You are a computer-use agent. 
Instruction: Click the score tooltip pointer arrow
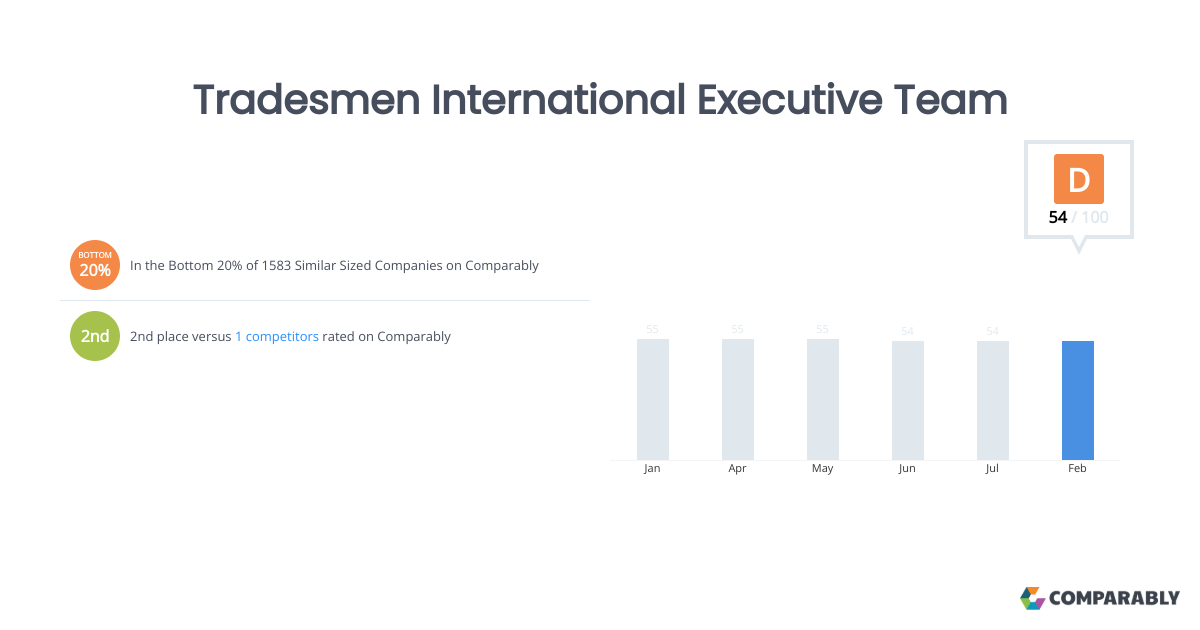tap(1079, 246)
